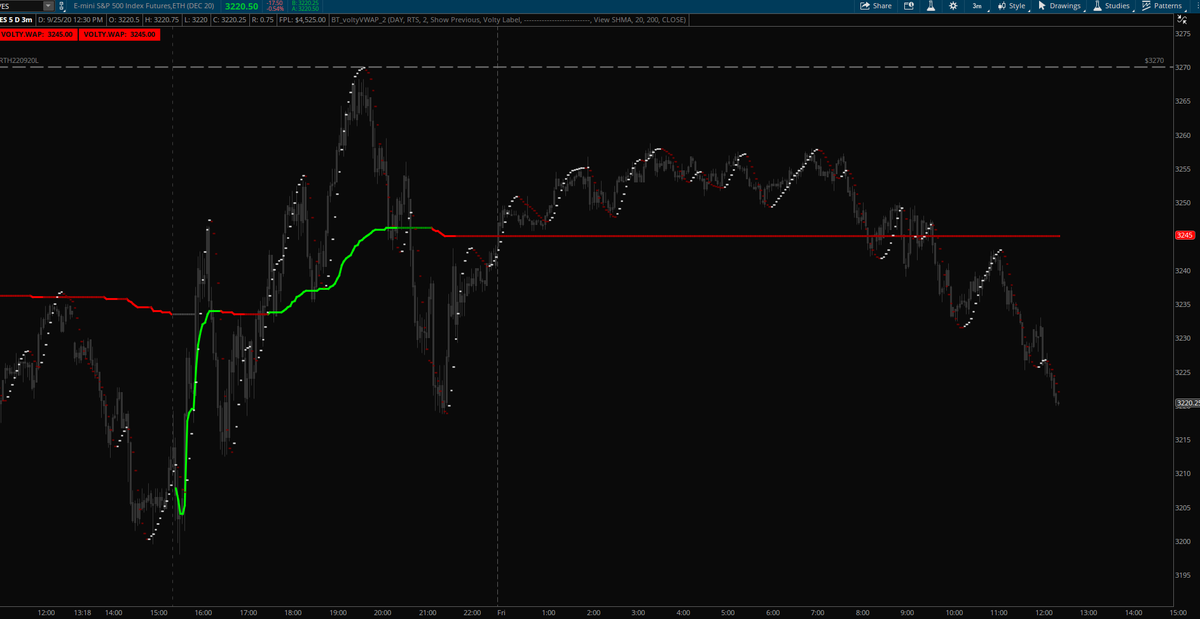
Task: Click the R: 0.75 range value
Action: (x=261, y=19)
